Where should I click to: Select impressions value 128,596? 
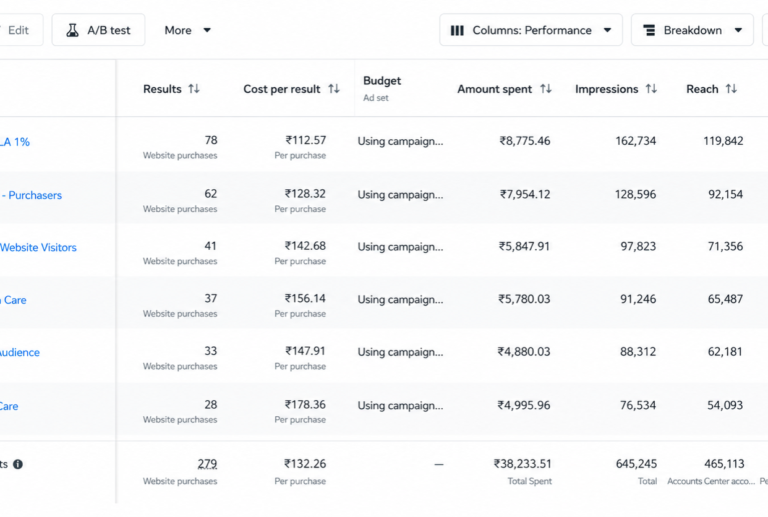click(x=635, y=194)
